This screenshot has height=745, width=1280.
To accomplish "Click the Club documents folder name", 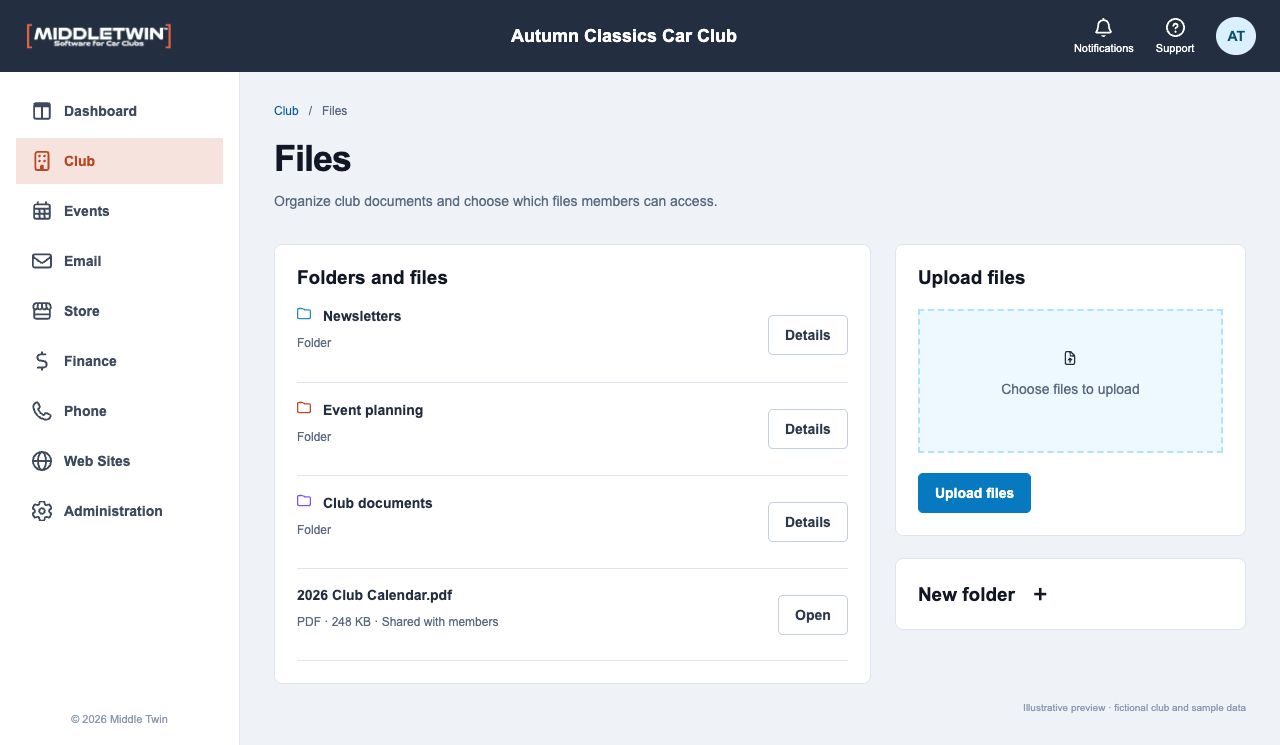I will [x=378, y=503].
